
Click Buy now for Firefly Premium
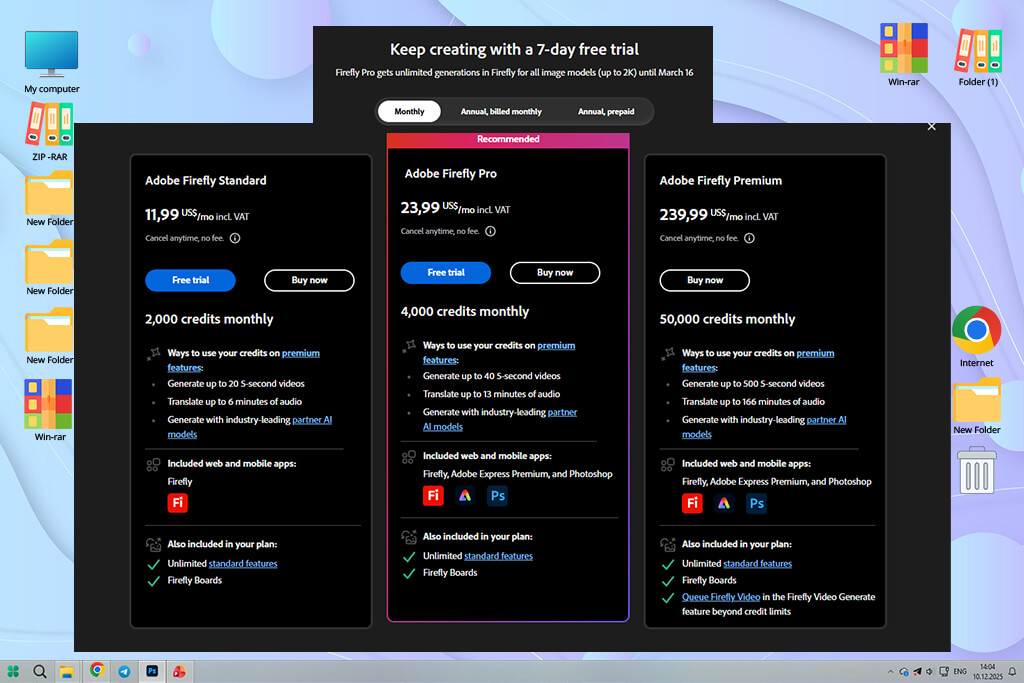(705, 280)
